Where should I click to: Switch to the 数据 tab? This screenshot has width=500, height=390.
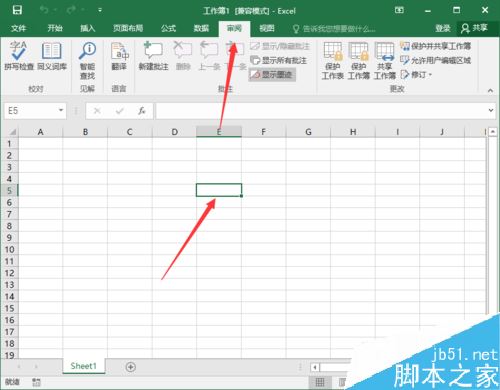click(x=201, y=28)
